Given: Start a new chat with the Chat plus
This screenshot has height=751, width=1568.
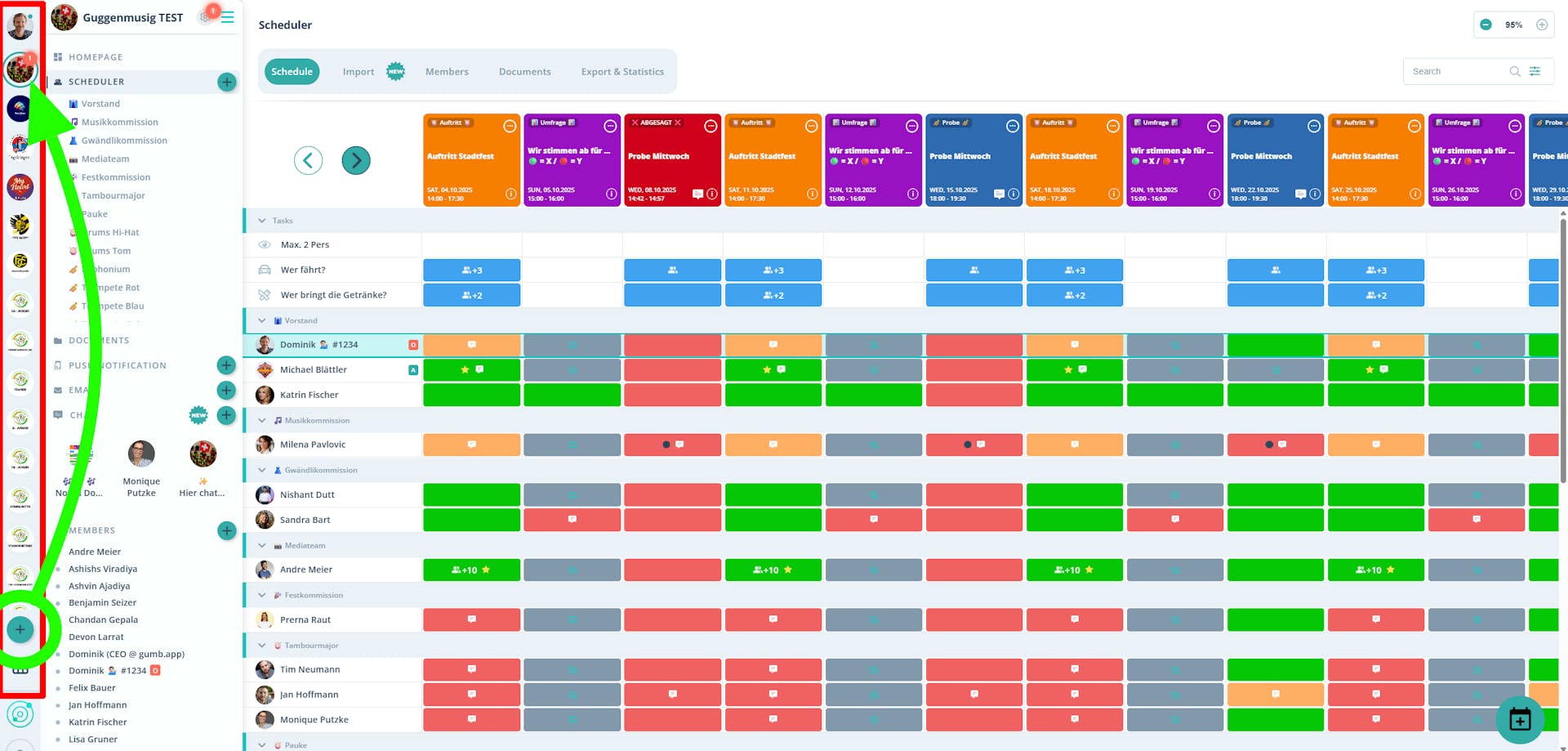Looking at the screenshot, I should 227,415.
